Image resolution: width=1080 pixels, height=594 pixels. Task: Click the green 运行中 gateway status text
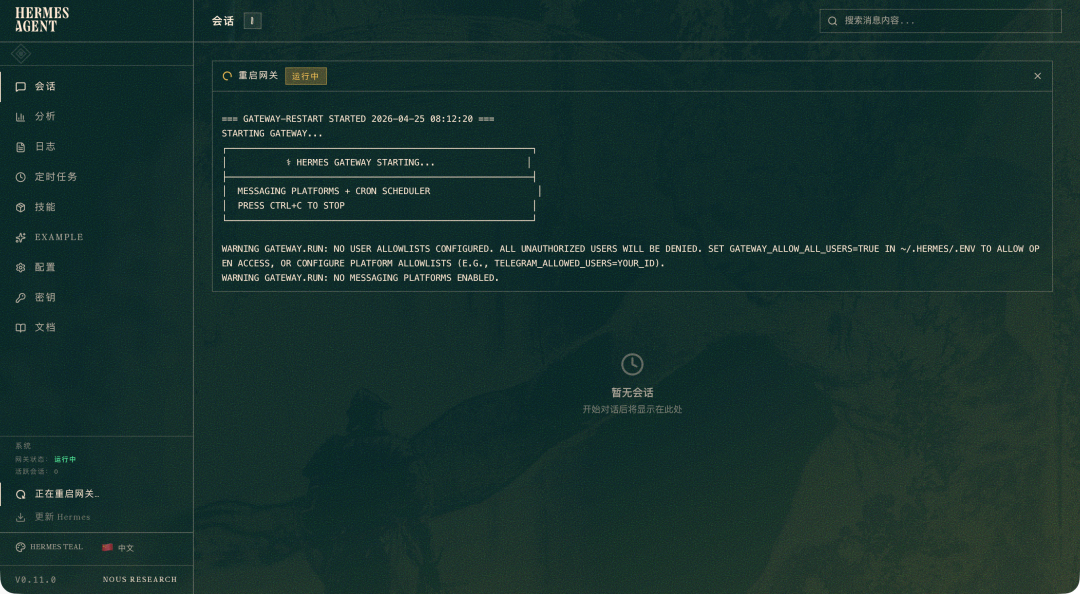click(x=65, y=459)
